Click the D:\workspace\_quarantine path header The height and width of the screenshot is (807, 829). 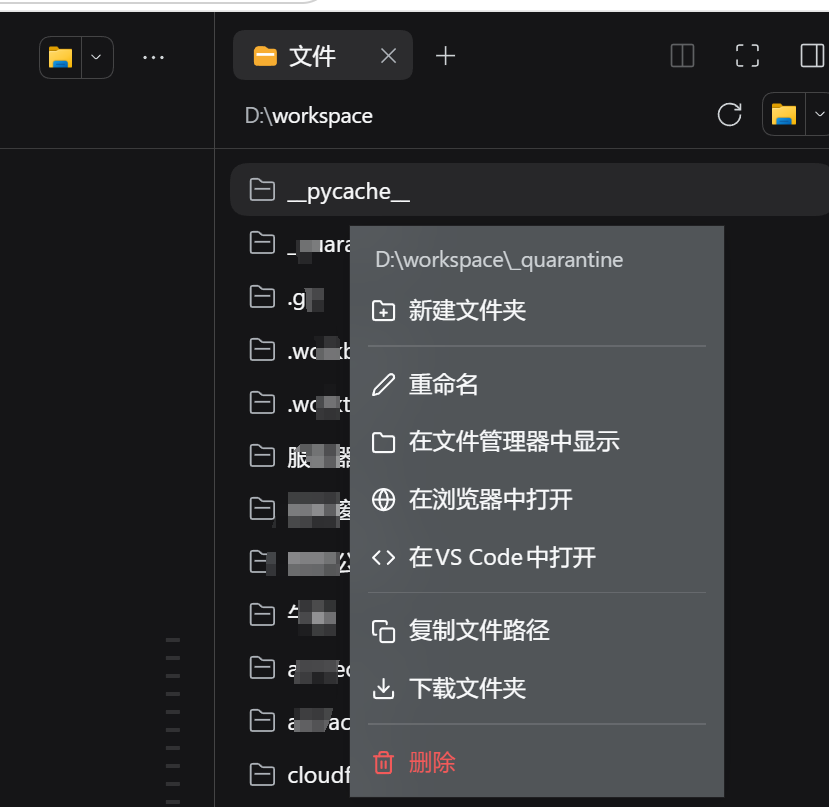pyautogui.click(x=499, y=260)
